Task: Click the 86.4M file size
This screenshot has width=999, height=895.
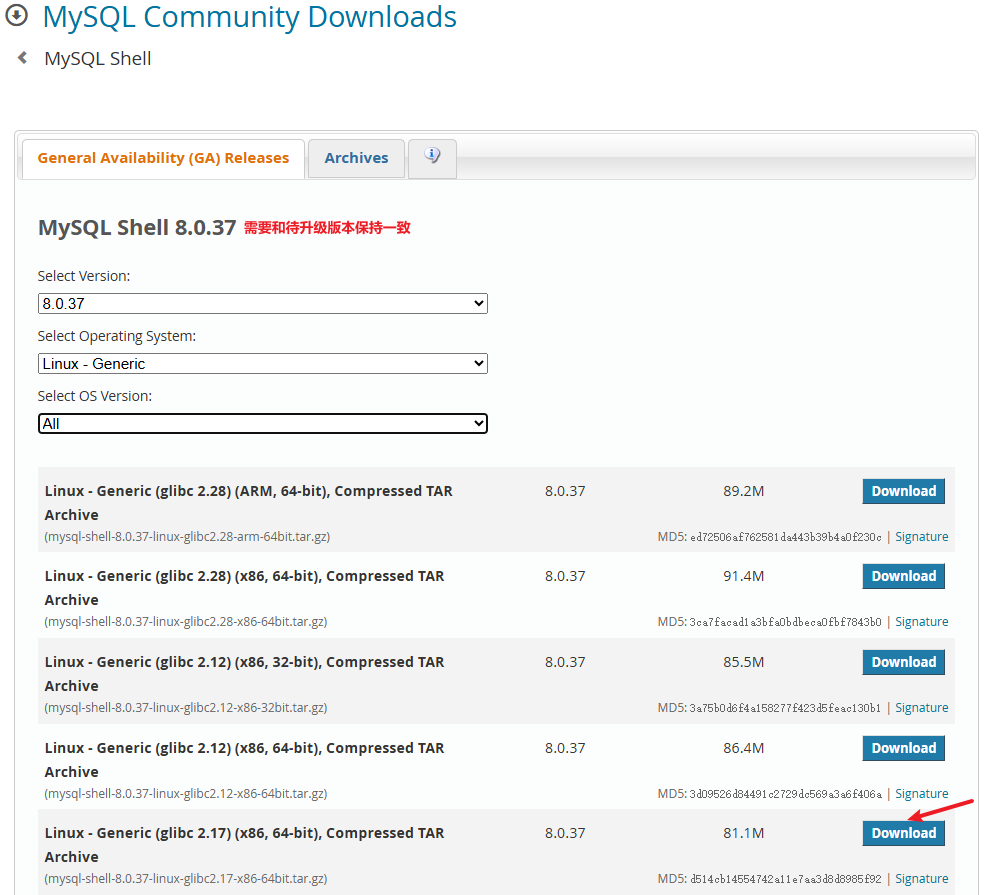Action: point(743,748)
